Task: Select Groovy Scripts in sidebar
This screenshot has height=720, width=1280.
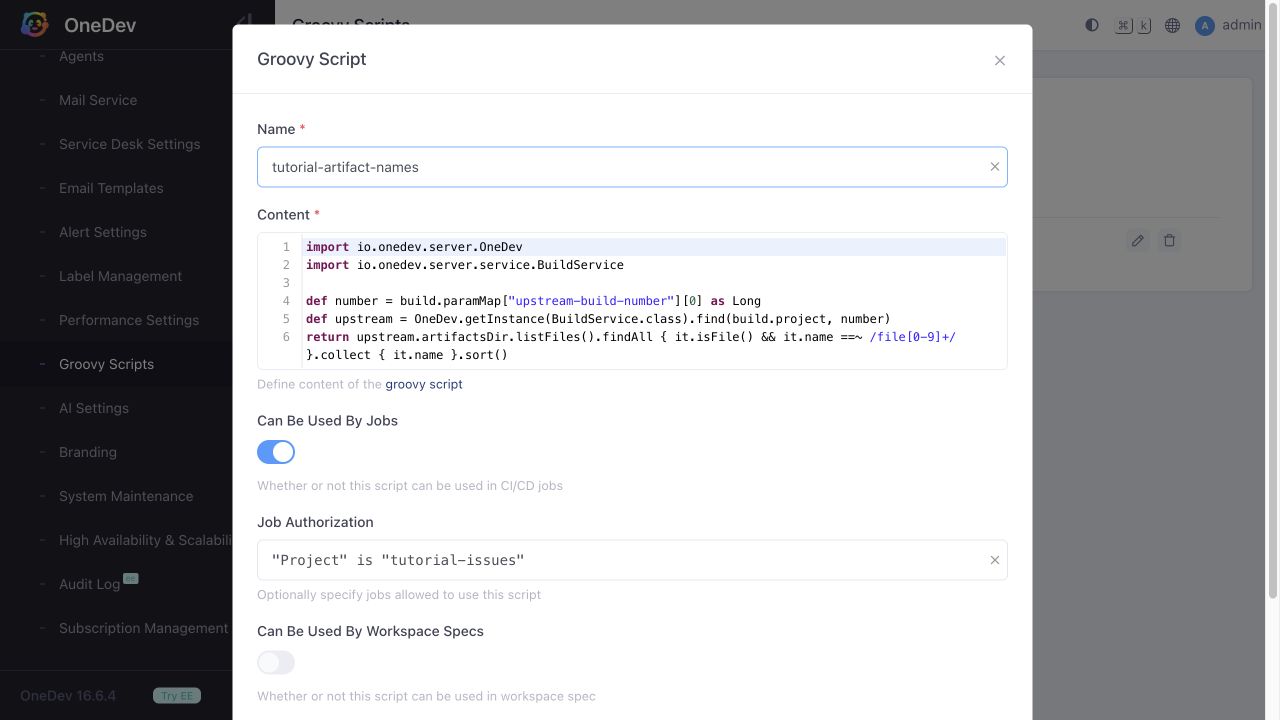Action: coord(106,364)
